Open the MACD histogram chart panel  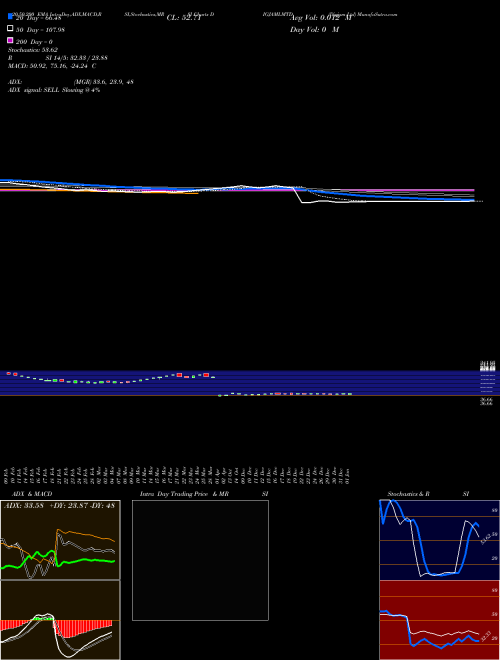click(x=60, y=620)
